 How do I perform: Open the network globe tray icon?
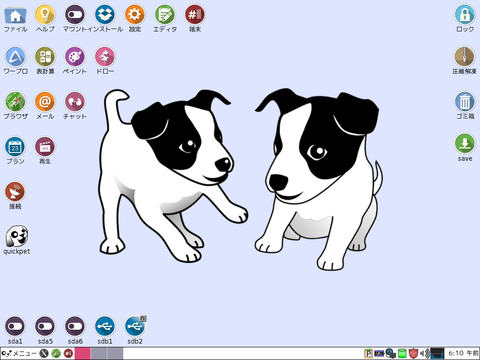point(391,353)
